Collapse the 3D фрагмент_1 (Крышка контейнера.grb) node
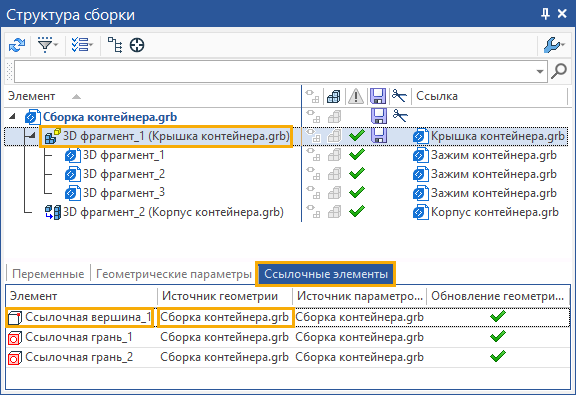This screenshot has width=576, height=395. click(x=32, y=136)
